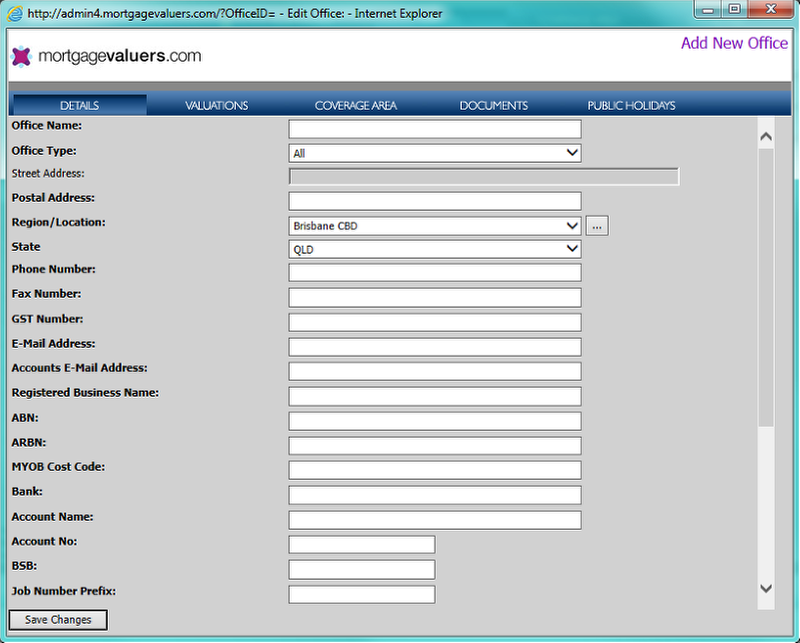The height and width of the screenshot is (643, 800).
Task: Close the Edit Office window
Action: [x=771, y=10]
